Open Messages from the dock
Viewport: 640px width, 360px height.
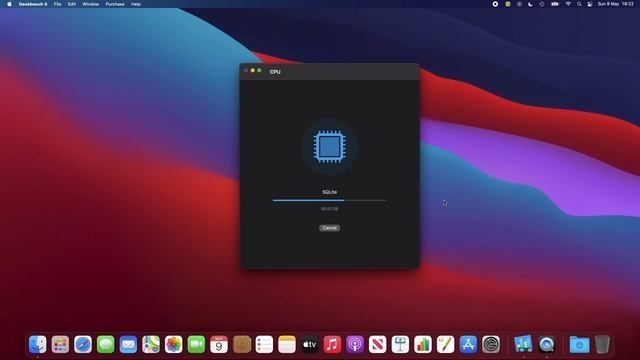106,344
